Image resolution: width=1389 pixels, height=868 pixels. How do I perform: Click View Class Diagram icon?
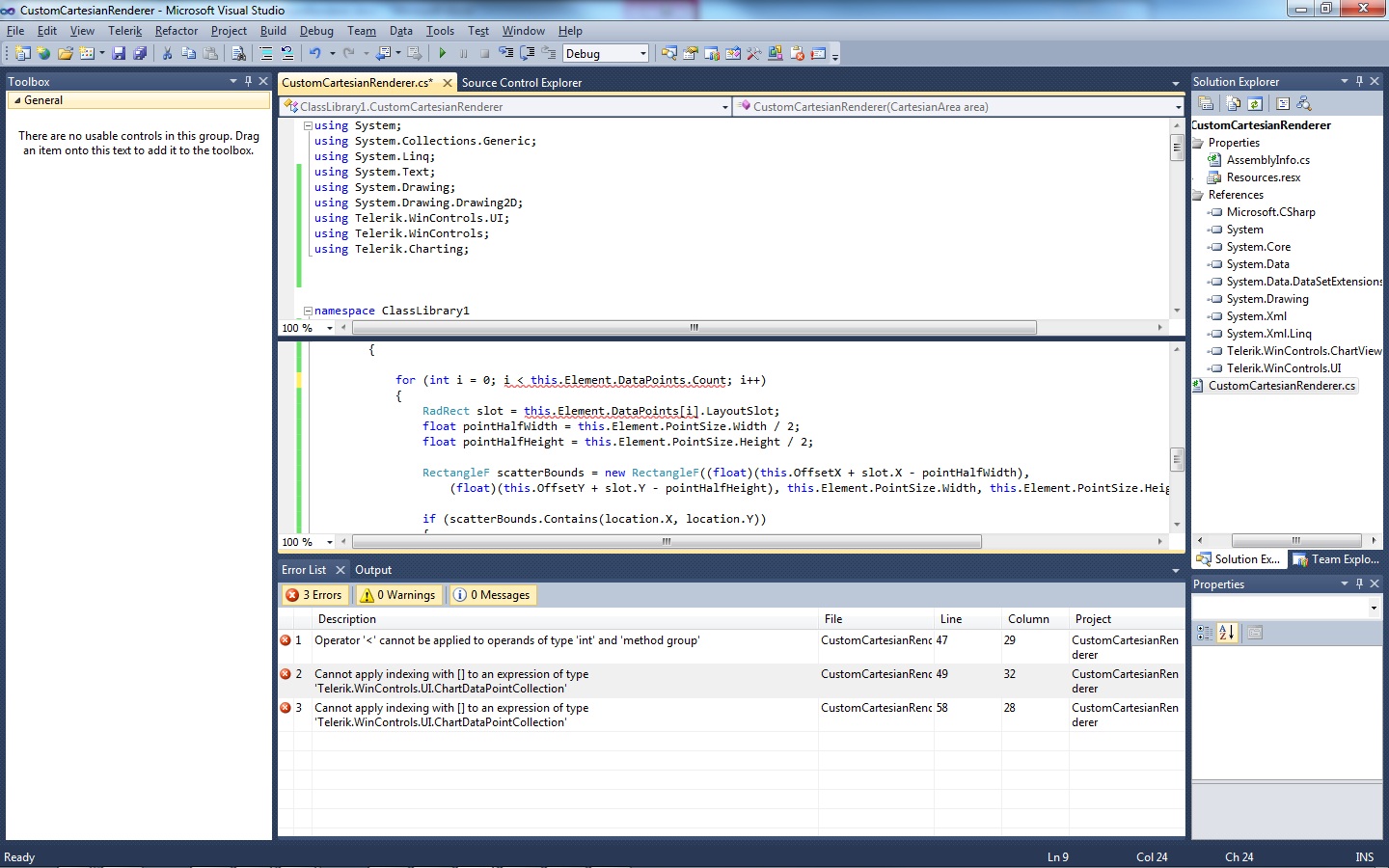[x=1304, y=103]
